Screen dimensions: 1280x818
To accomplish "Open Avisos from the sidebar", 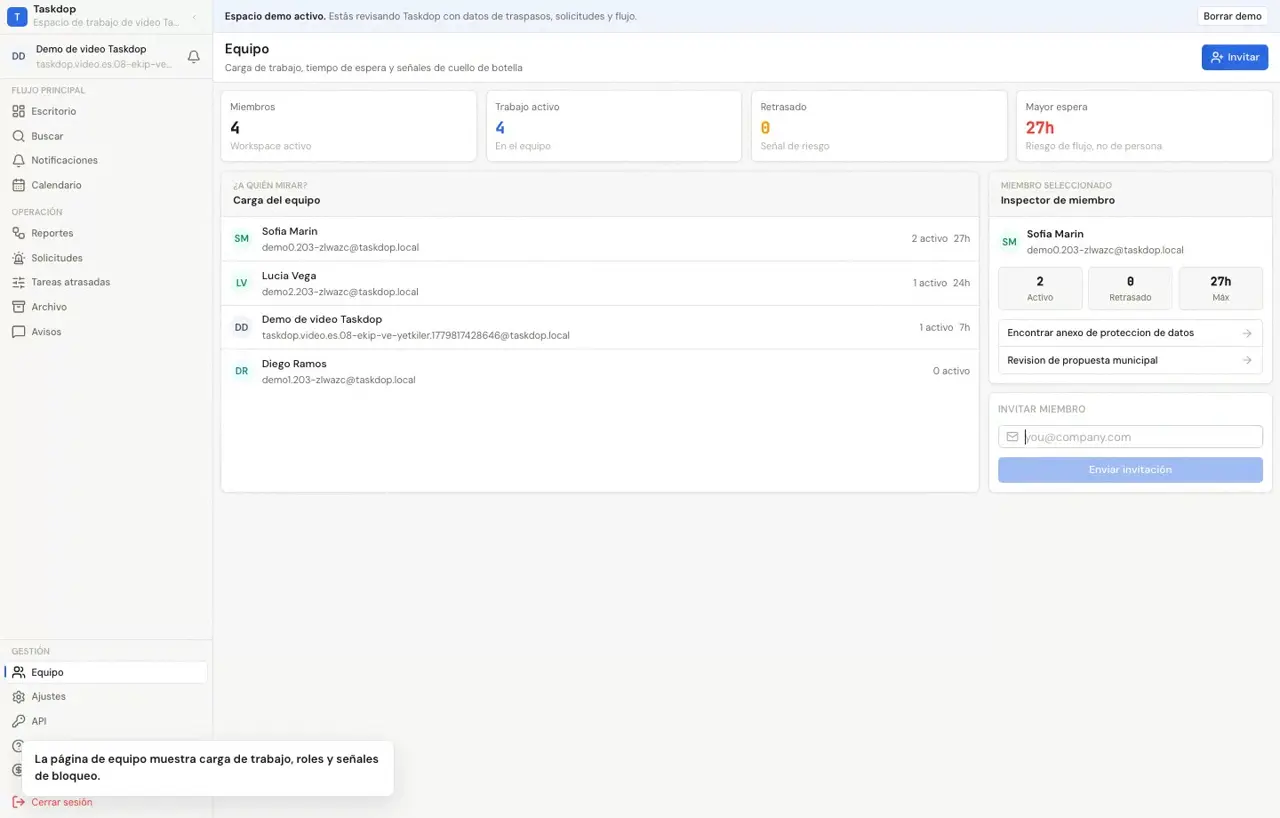I will (106, 332).
